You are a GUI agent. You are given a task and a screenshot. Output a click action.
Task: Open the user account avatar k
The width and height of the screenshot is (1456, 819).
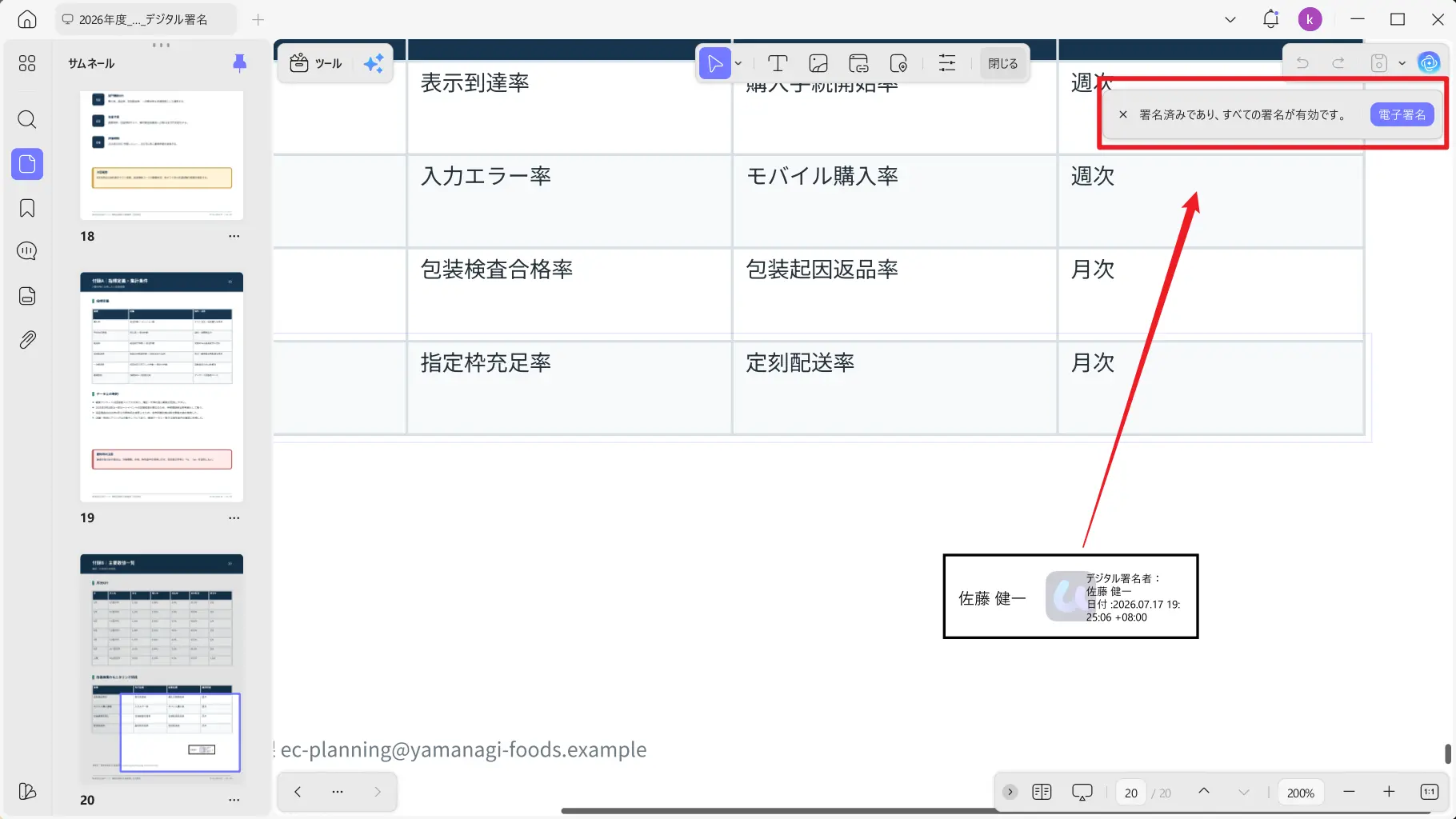click(x=1310, y=19)
